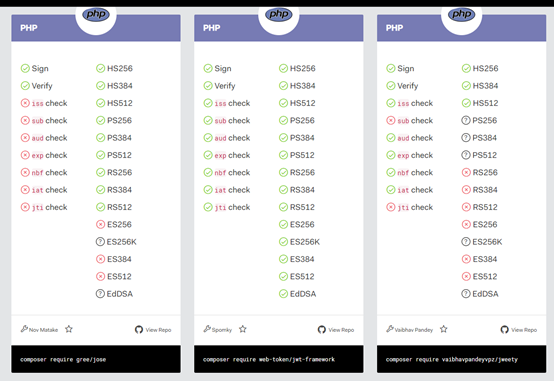
Task: Click the PHP logo on the jwt-framework card
Action: [x=279, y=14]
